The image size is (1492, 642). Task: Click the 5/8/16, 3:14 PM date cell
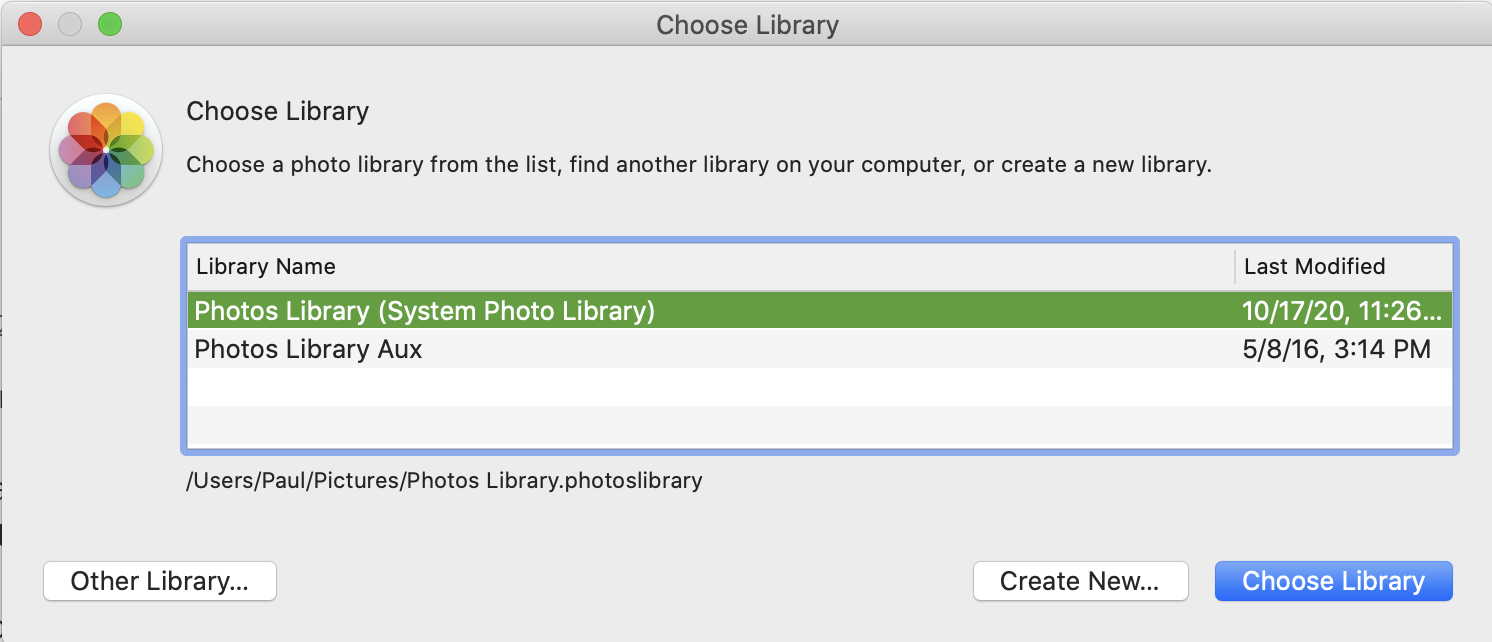(x=1337, y=349)
